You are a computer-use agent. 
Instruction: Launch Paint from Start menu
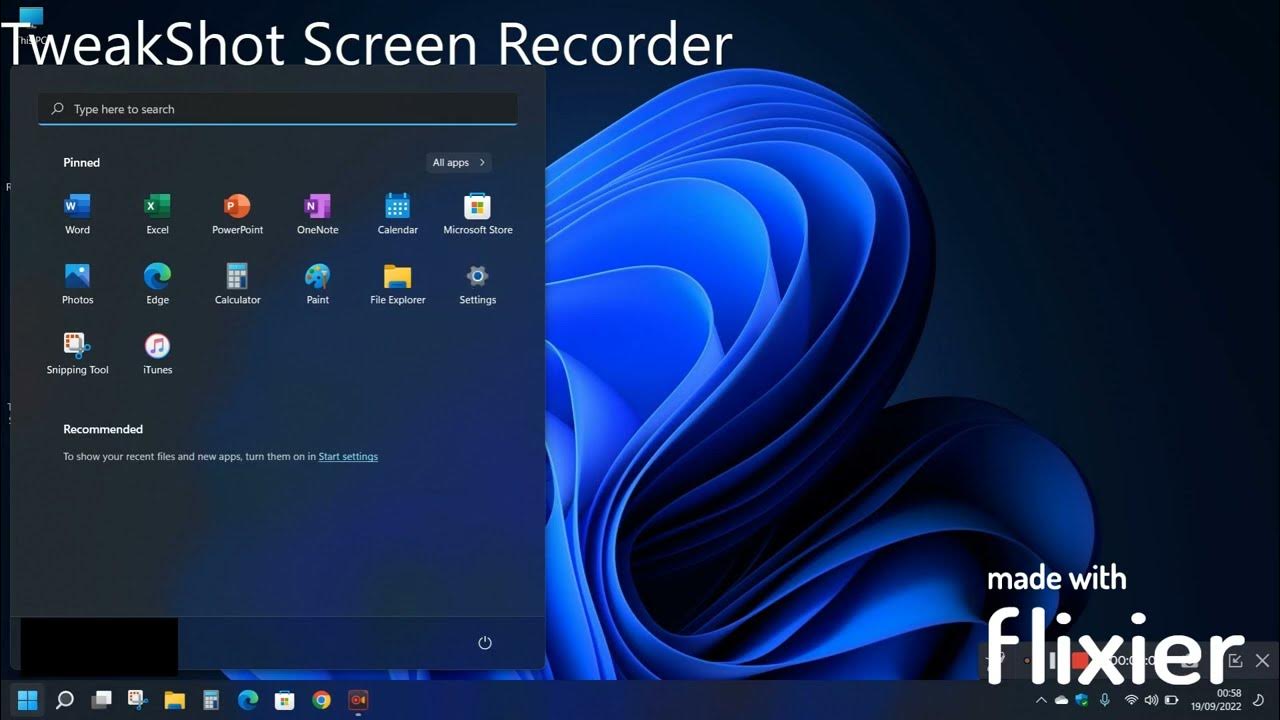click(x=317, y=284)
